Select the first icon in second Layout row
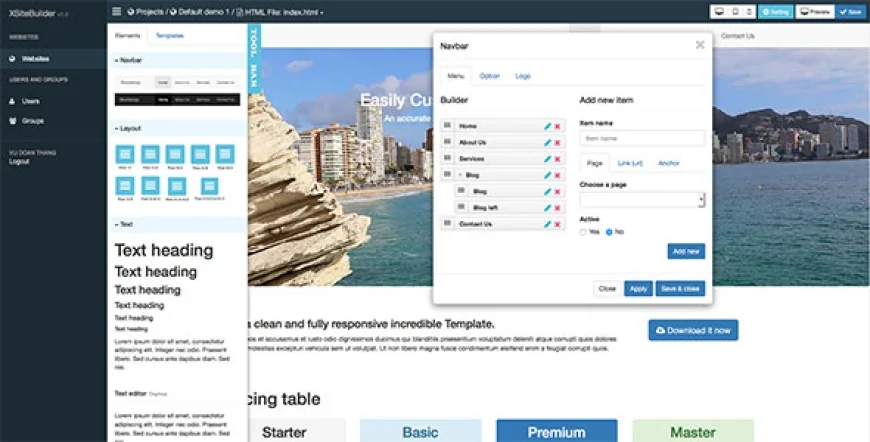870x442 pixels. [125, 186]
